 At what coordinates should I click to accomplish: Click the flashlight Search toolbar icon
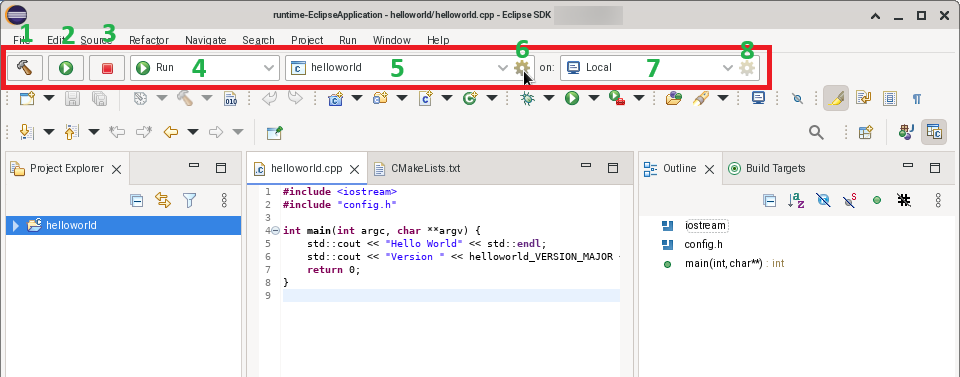[700, 98]
